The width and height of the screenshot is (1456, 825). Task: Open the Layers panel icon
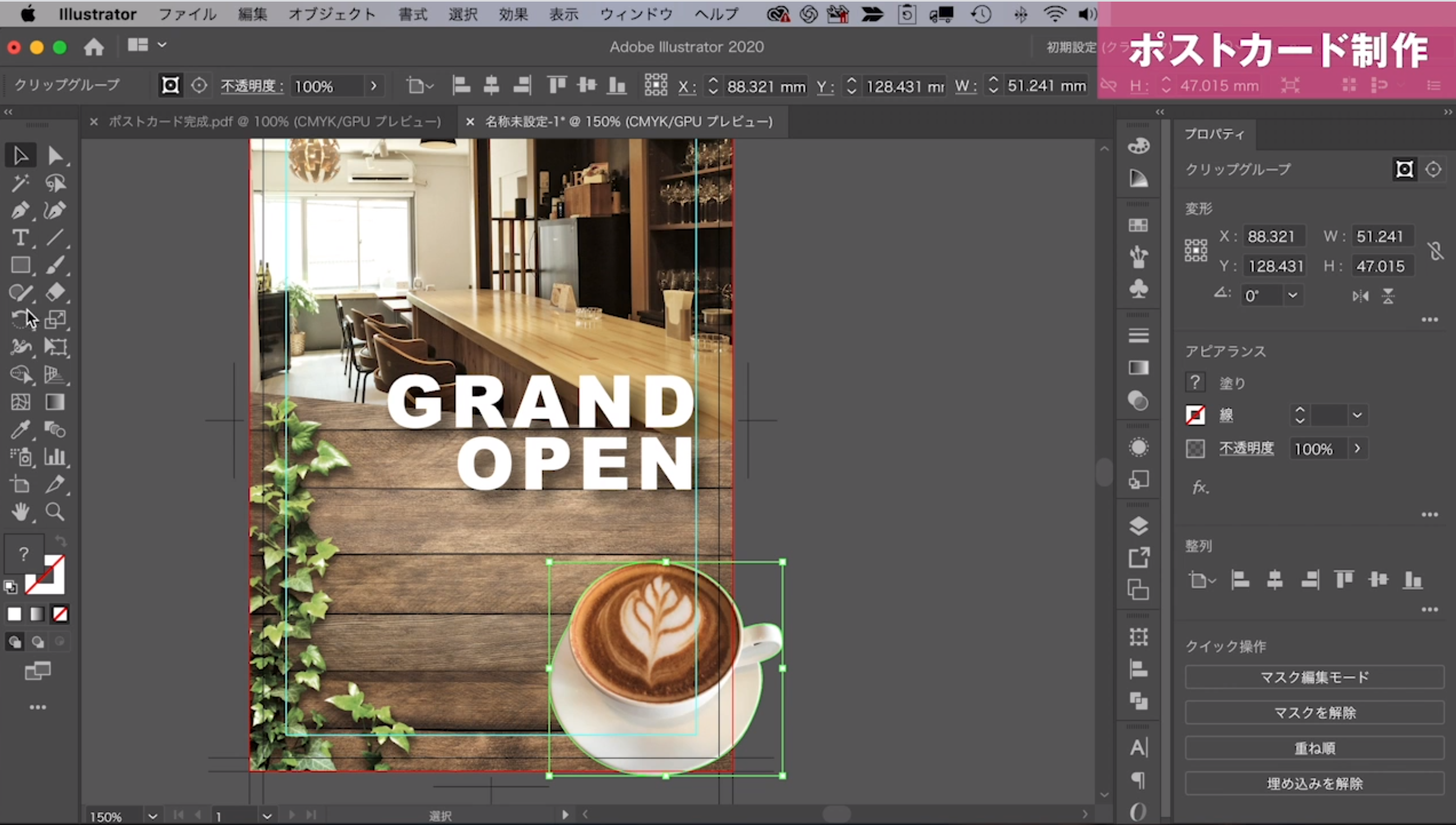click(x=1138, y=526)
